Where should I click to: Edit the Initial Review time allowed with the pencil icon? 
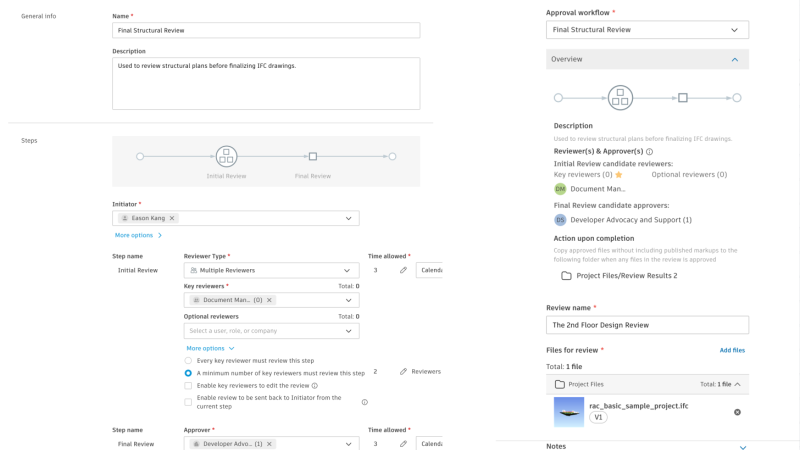pyautogui.click(x=403, y=270)
